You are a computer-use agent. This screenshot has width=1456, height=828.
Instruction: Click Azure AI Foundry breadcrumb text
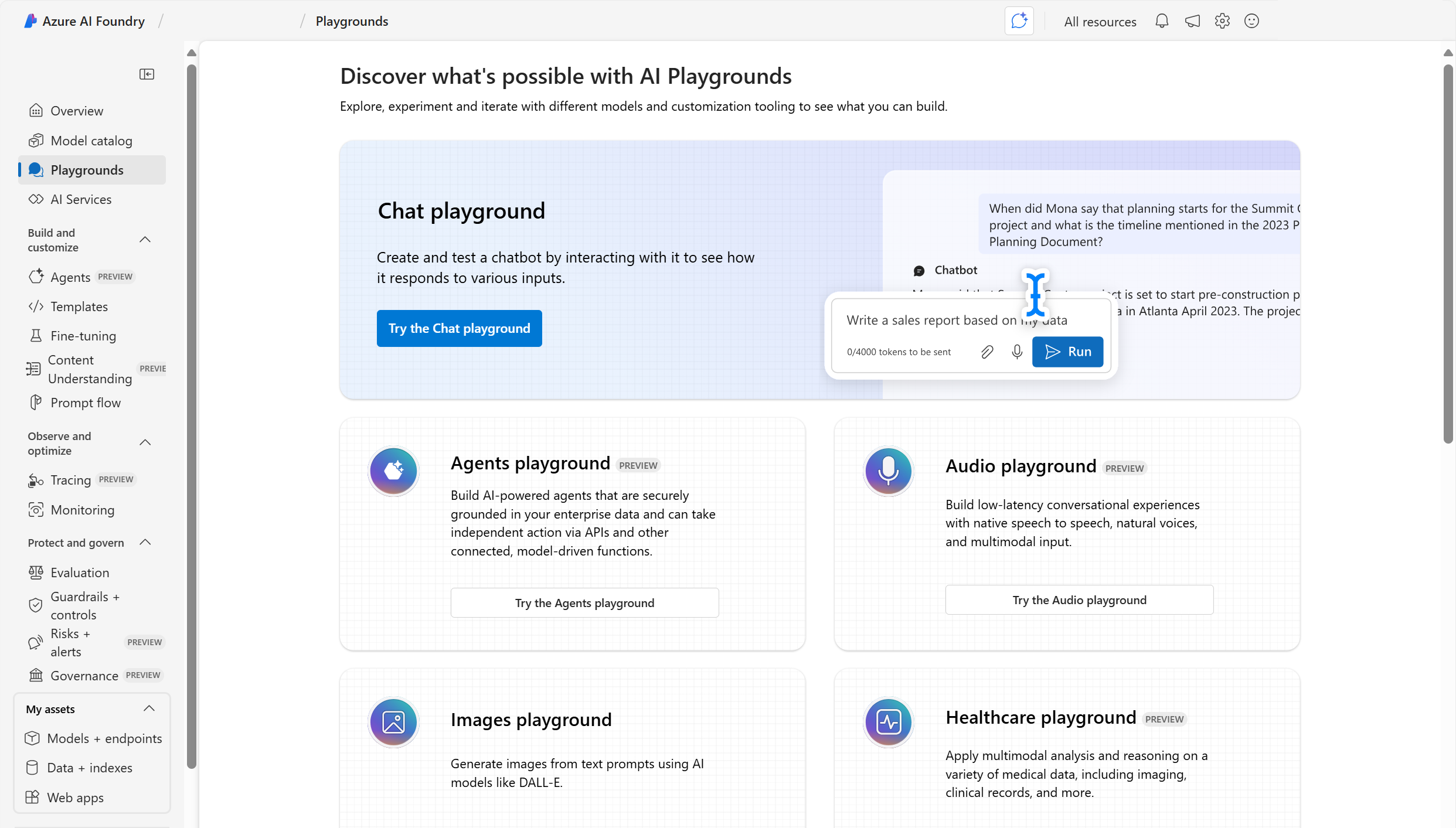pyautogui.click(x=93, y=21)
